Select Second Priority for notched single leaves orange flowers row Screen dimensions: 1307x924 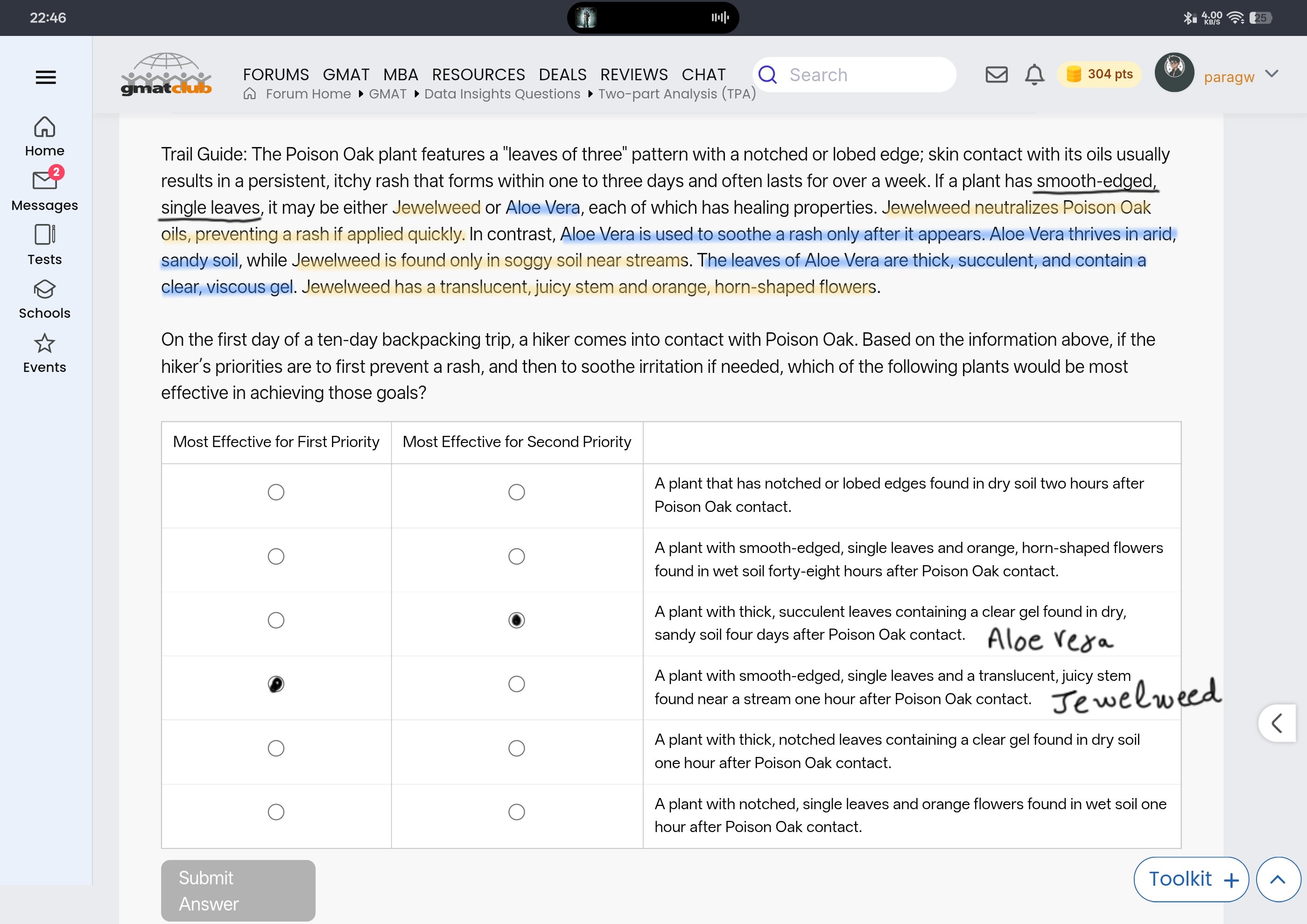pyautogui.click(x=516, y=812)
